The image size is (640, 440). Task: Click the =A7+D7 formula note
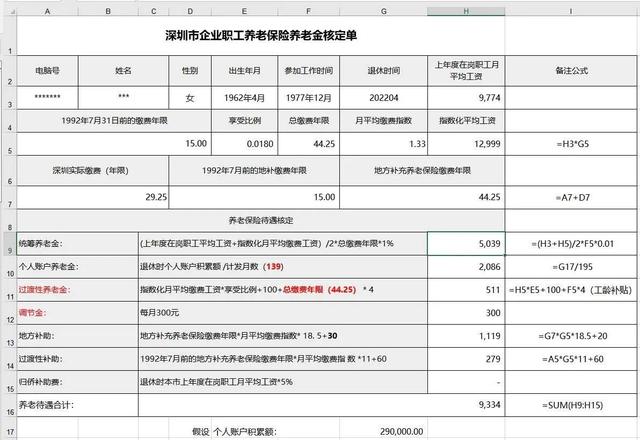click(x=572, y=198)
